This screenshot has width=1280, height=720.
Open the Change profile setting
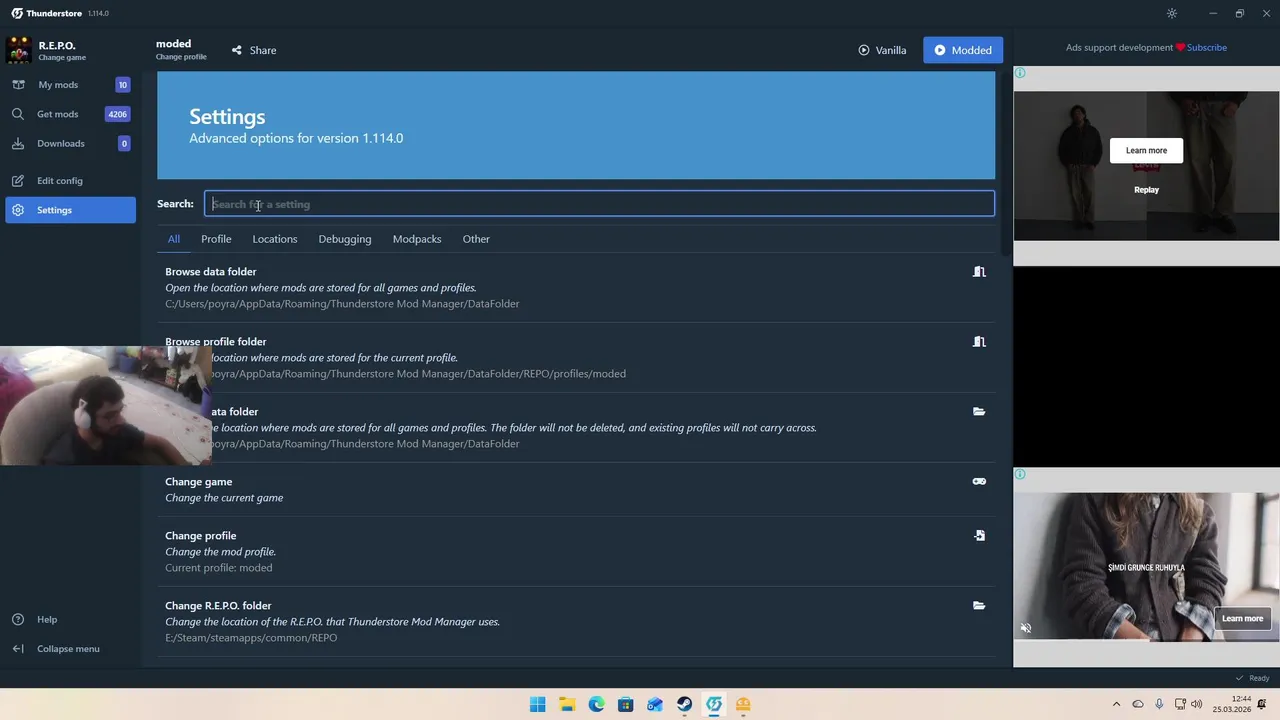tap(576, 551)
